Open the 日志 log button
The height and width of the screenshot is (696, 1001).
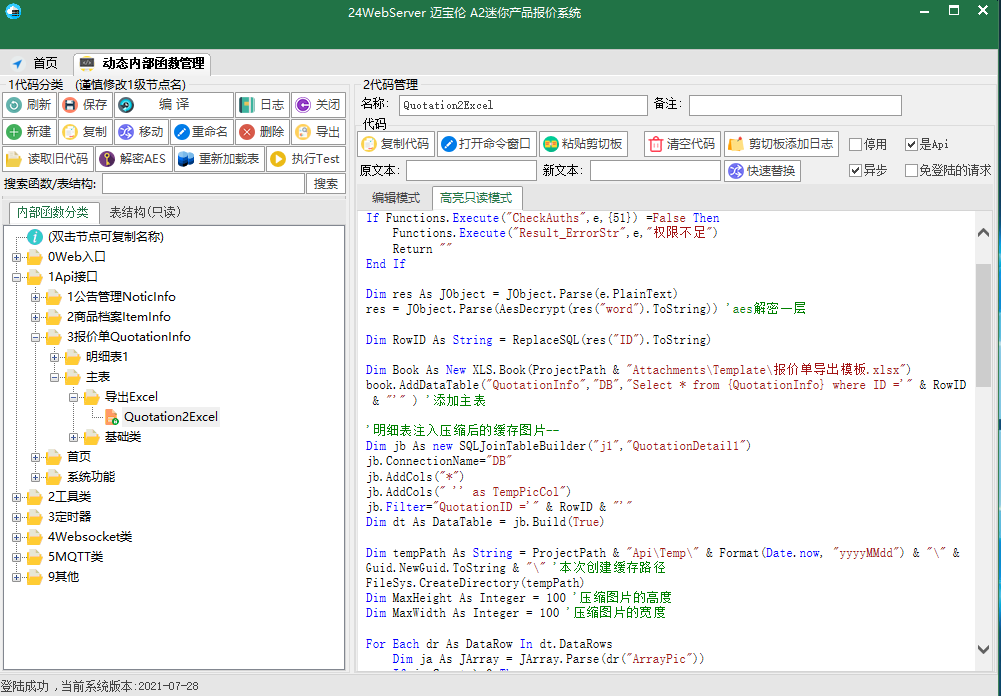[x=262, y=105]
